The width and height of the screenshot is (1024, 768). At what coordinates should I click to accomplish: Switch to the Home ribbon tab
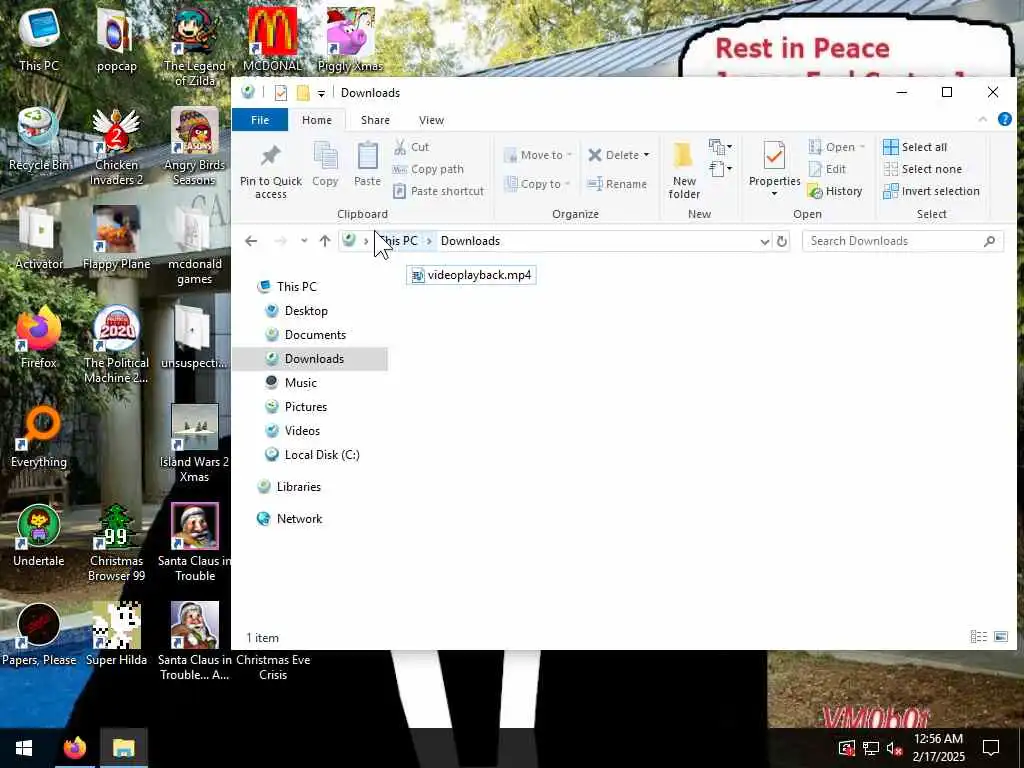tap(317, 120)
